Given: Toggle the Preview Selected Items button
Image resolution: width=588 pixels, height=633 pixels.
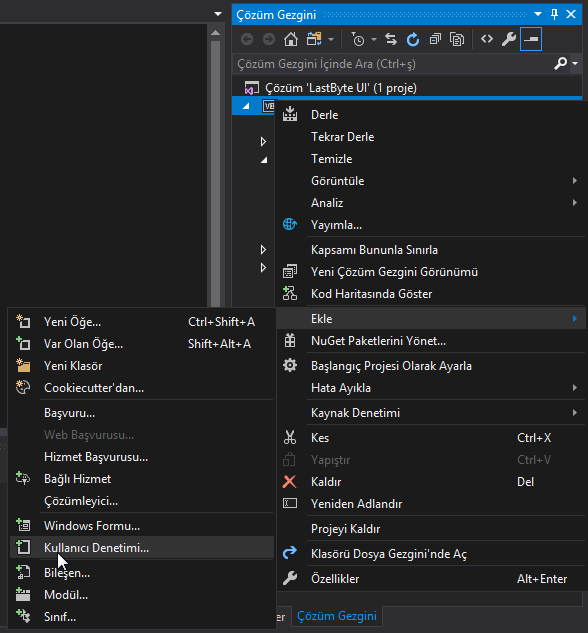Looking at the screenshot, I should [x=531, y=39].
